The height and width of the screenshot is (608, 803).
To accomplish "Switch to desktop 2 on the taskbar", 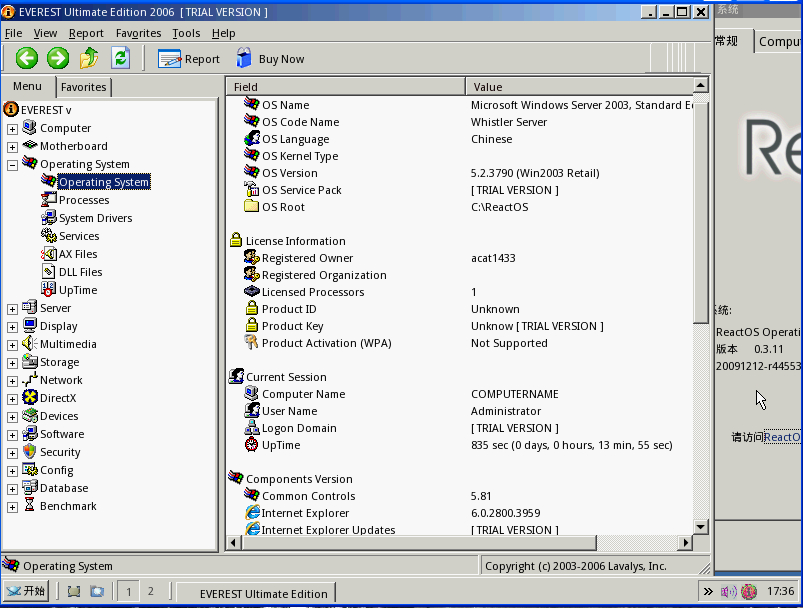I will click(x=151, y=592).
